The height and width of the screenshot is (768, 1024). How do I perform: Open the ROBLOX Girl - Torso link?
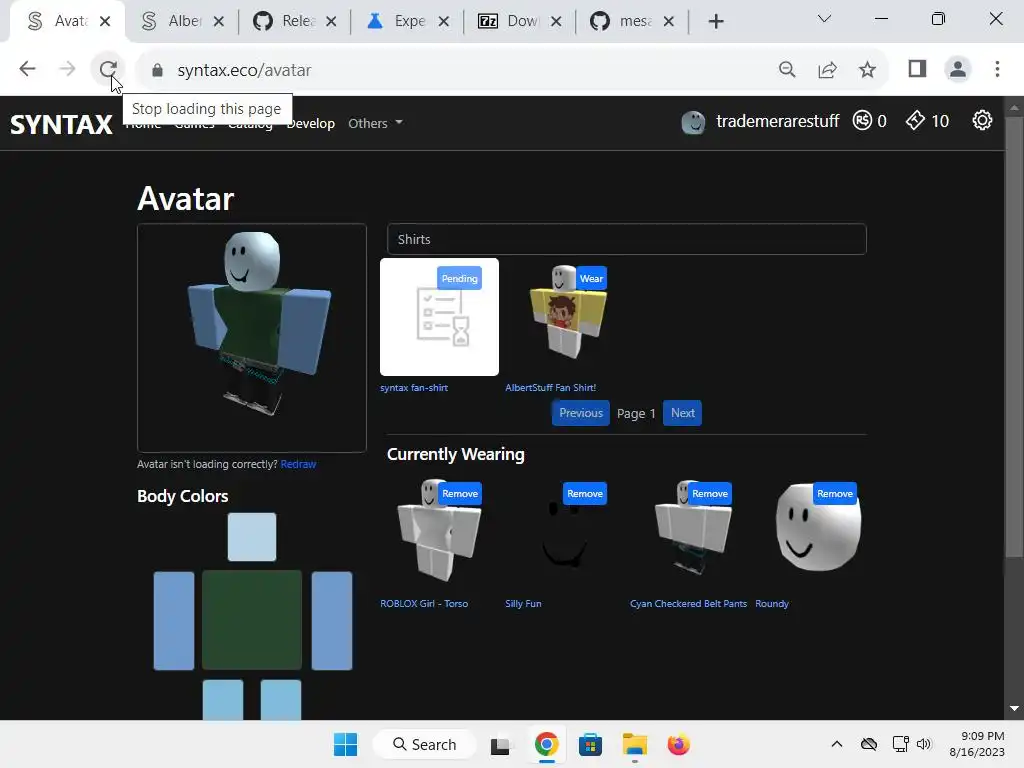[x=424, y=603]
